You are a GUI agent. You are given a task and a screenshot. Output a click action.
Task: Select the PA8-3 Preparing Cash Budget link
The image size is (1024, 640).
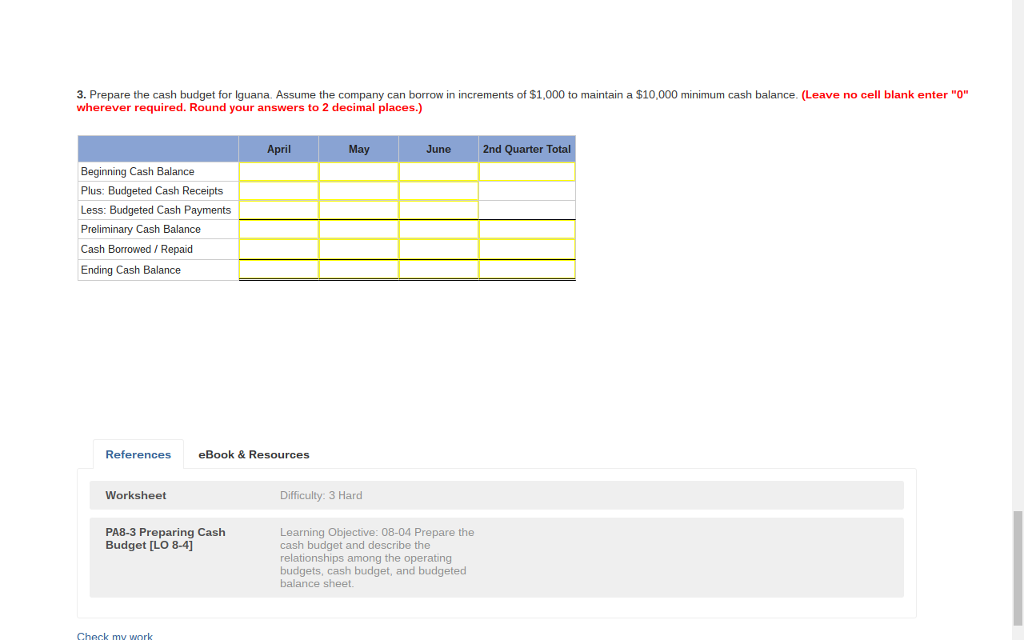click(166, 538)
